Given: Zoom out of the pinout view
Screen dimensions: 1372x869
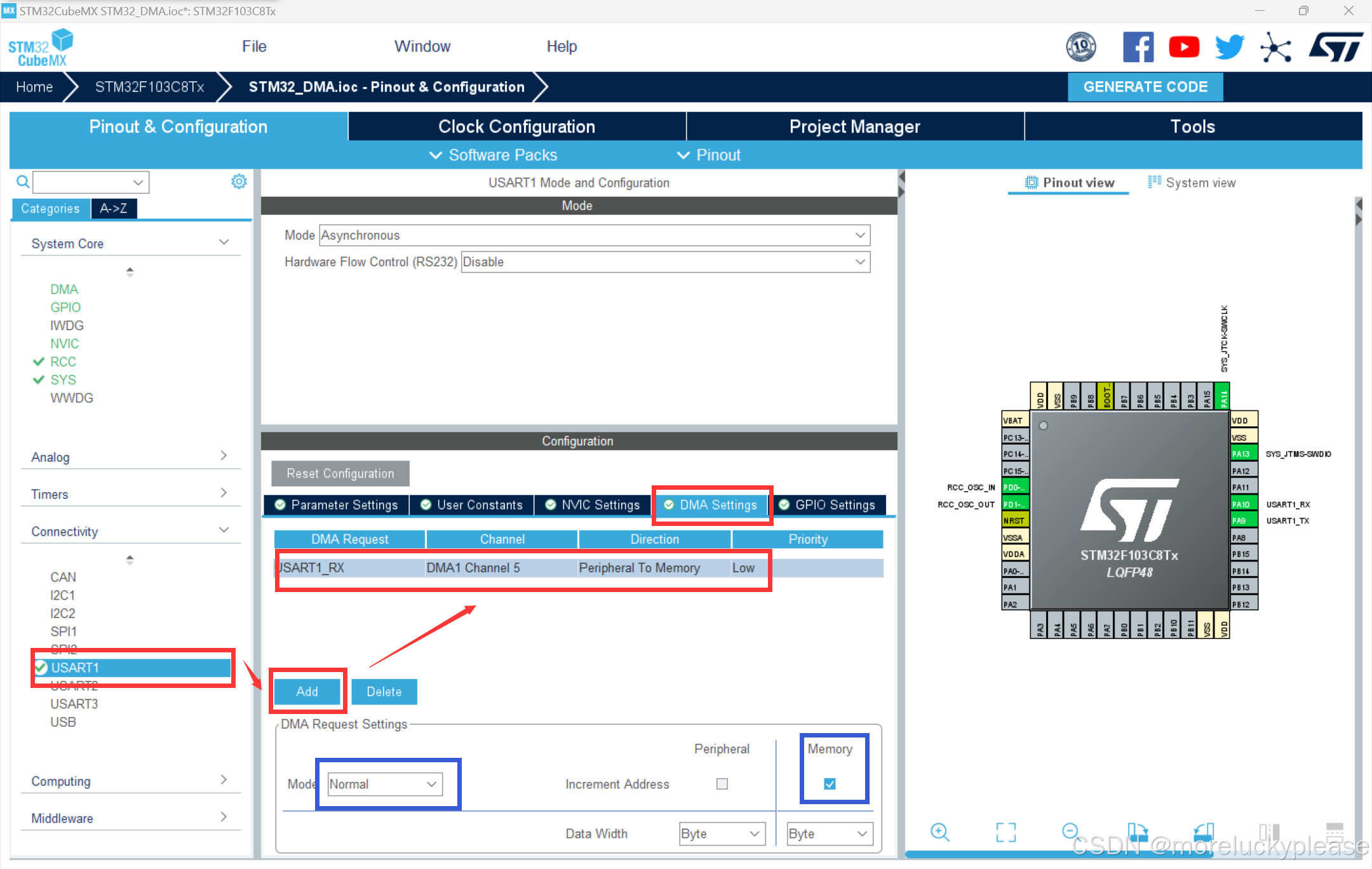Looking at the screenshot, I should pyautogui.click(x=1070, y=830).
